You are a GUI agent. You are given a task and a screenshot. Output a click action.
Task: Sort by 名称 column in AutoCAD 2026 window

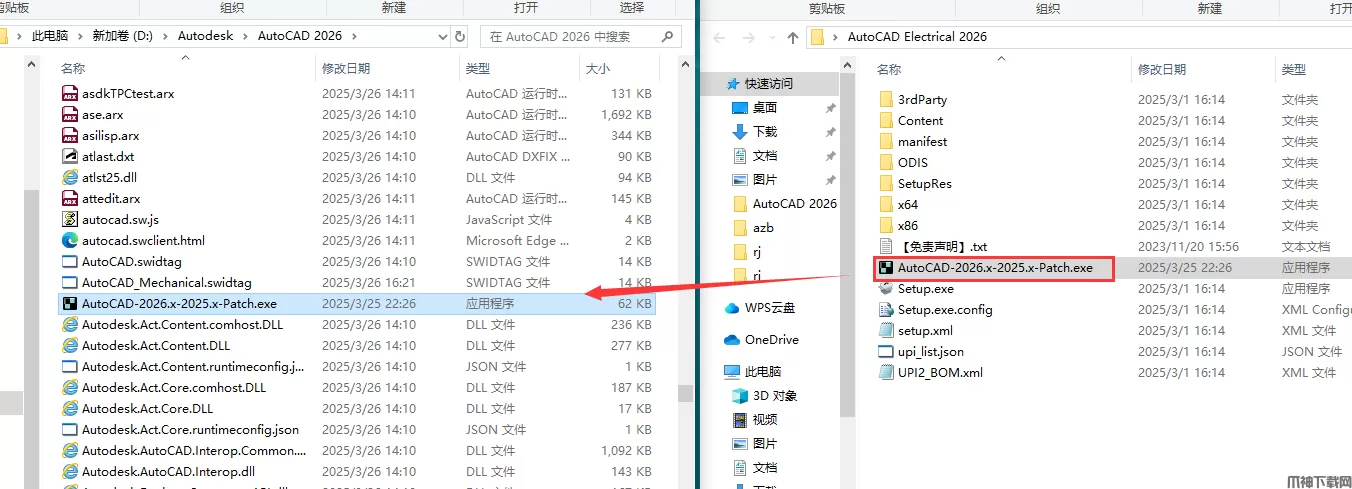tap(73, 69)
